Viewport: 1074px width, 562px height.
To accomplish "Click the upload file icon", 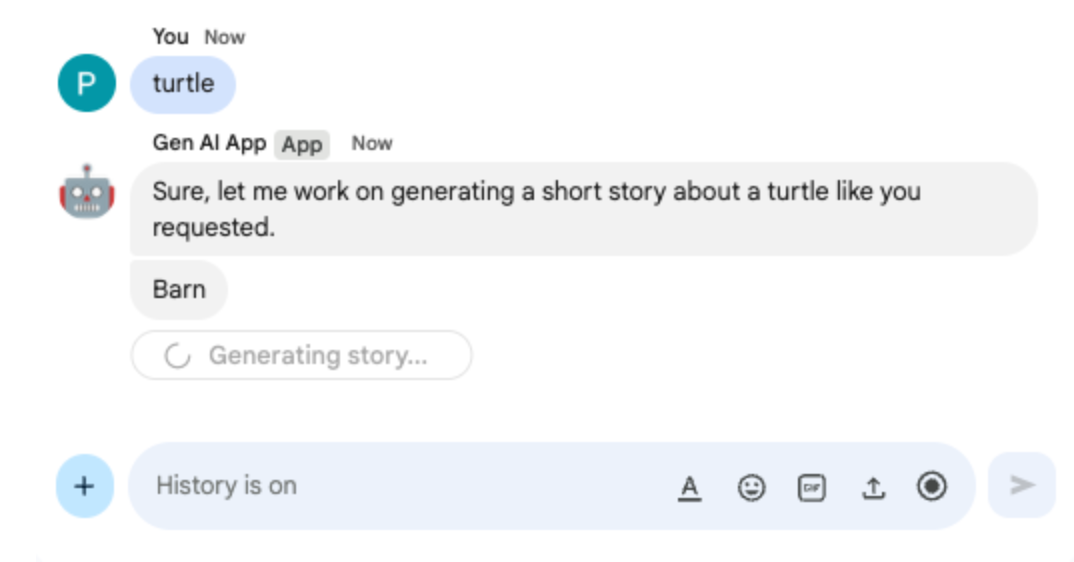I will (873, 487).
